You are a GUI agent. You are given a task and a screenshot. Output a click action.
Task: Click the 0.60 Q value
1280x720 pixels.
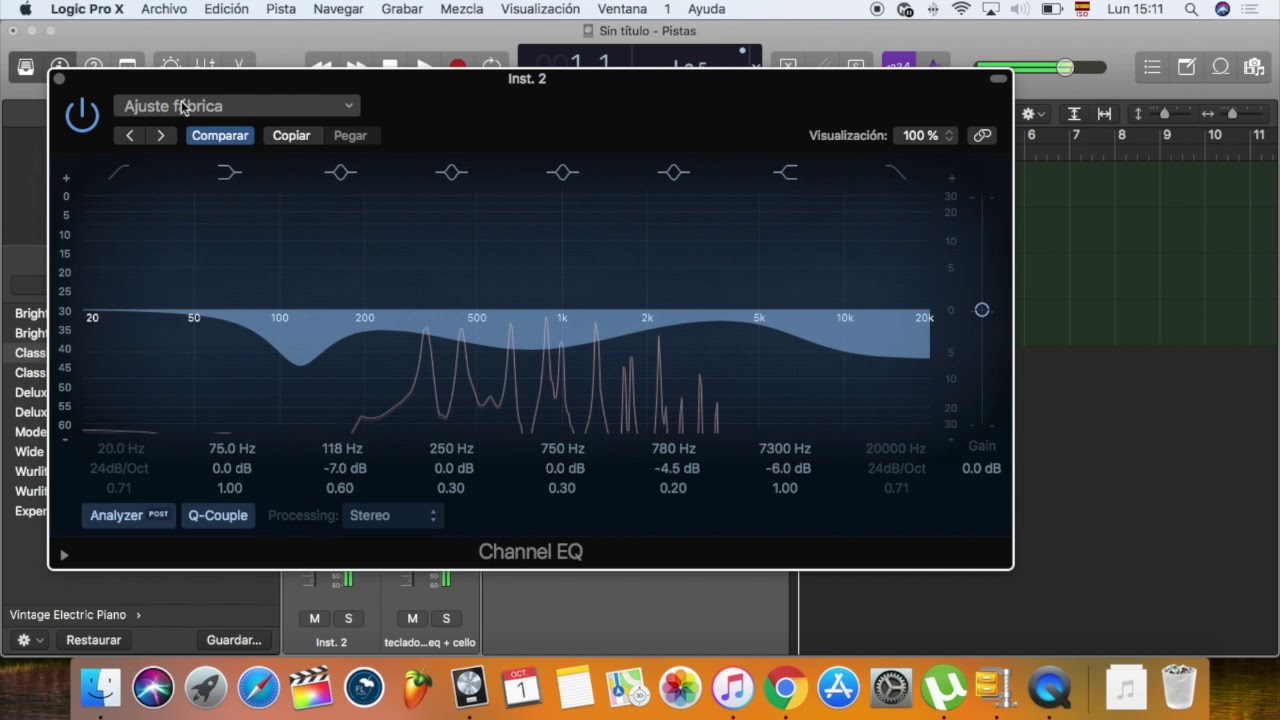tap(340, 488)
